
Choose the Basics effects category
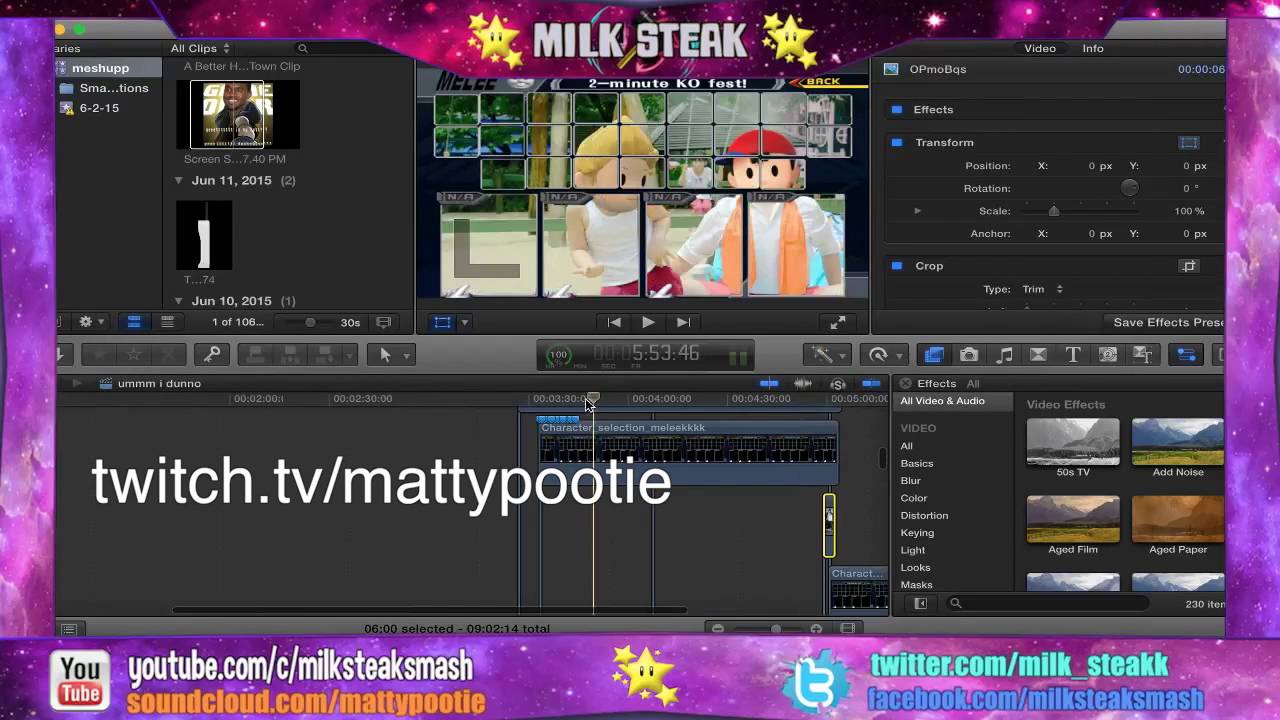pyautogui.click(x=917, y=464)
